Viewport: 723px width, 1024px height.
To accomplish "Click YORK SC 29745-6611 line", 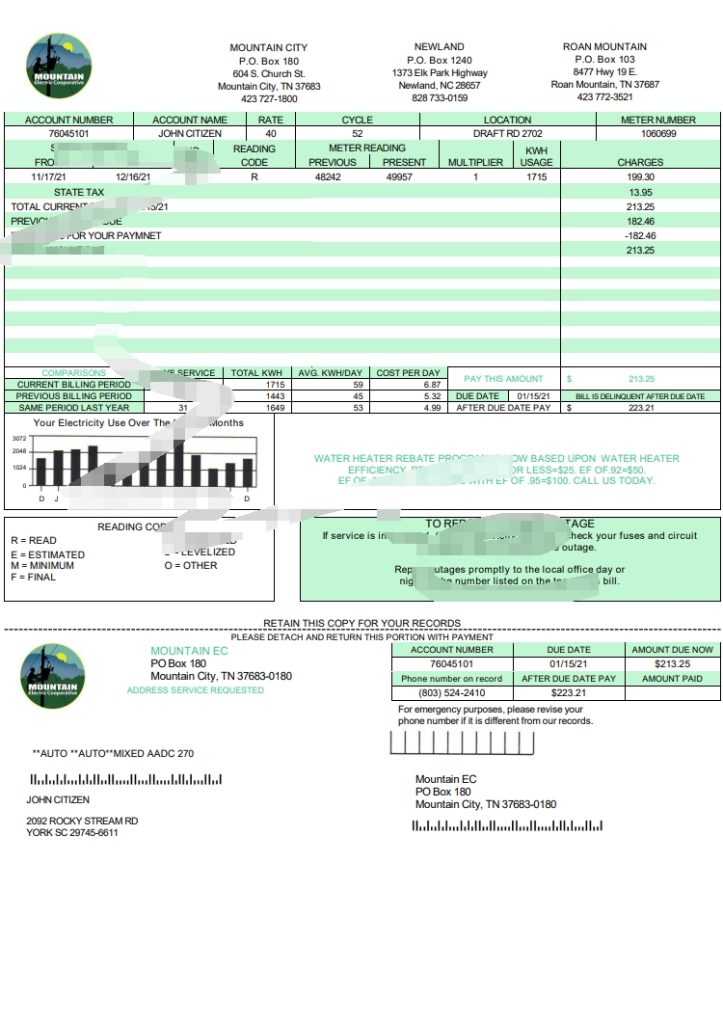I will 72,833.
